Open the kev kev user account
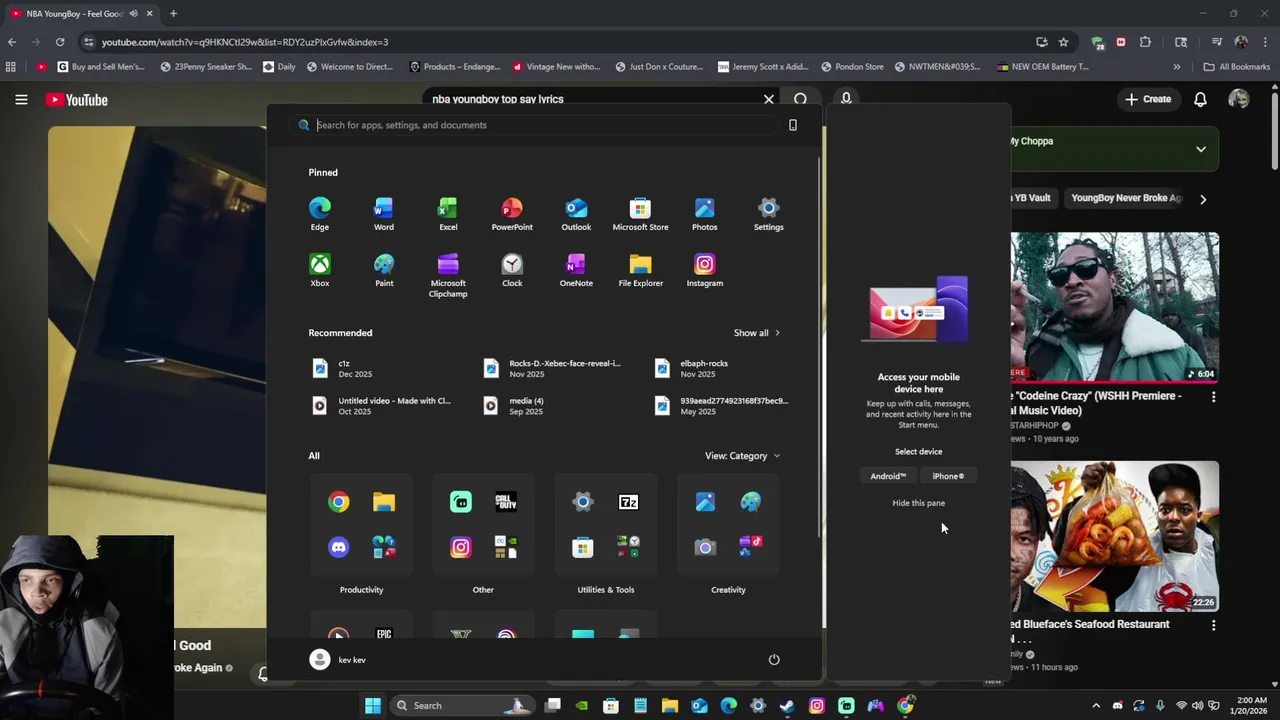 (338, 659)
